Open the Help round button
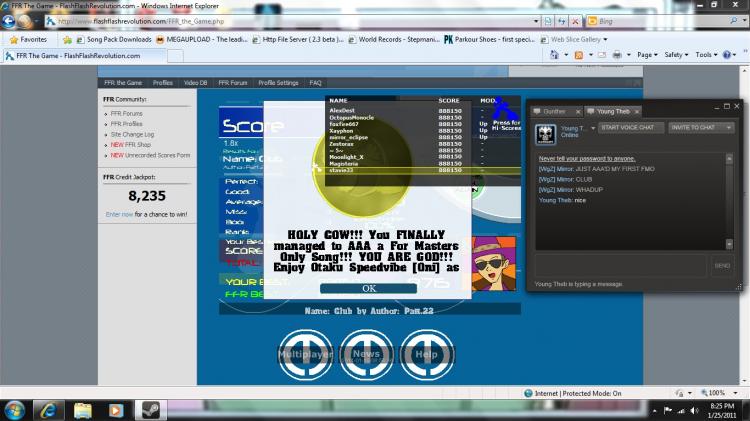Viewport: 750px width, 421px height. (427, 355)
